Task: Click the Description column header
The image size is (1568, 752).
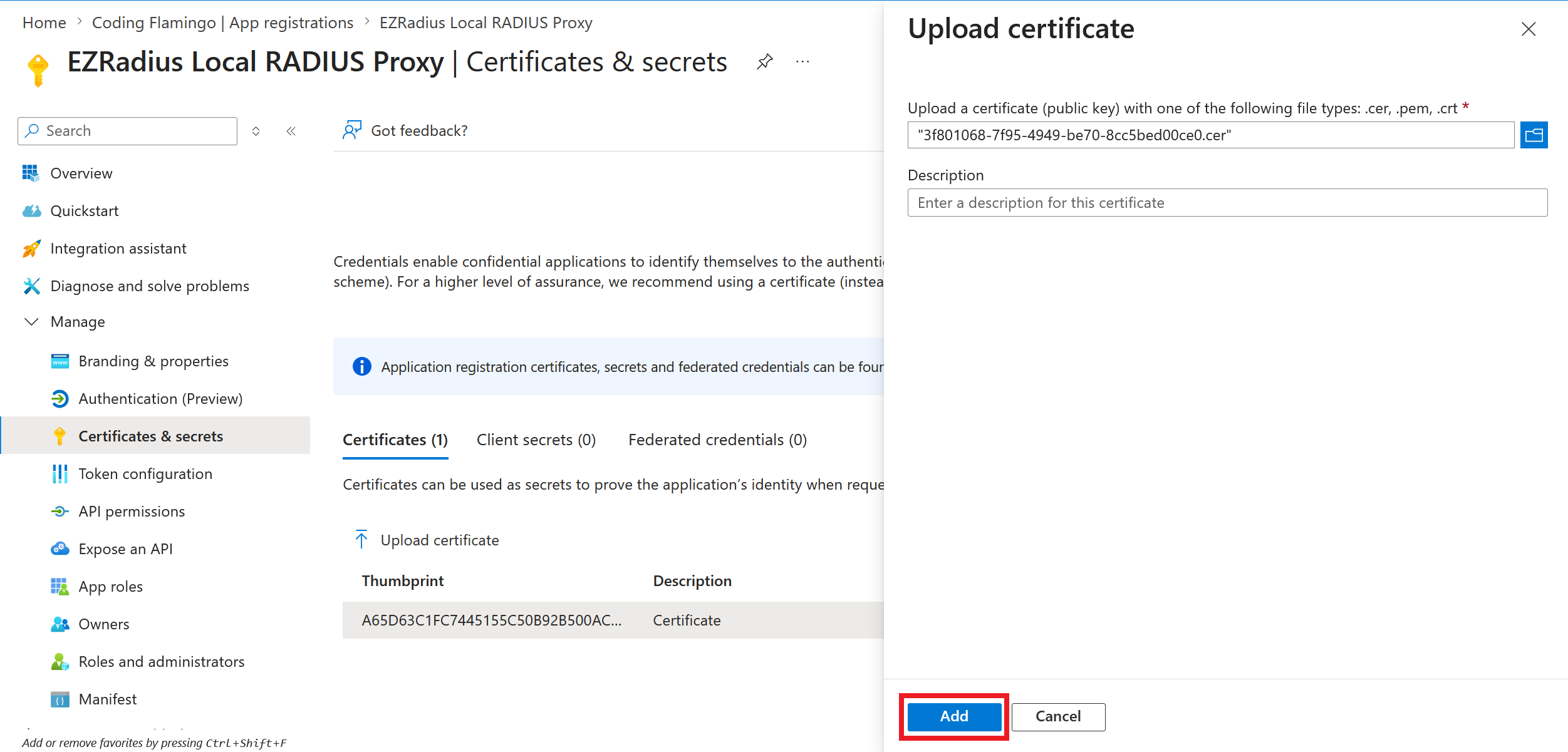Action: 692,581
